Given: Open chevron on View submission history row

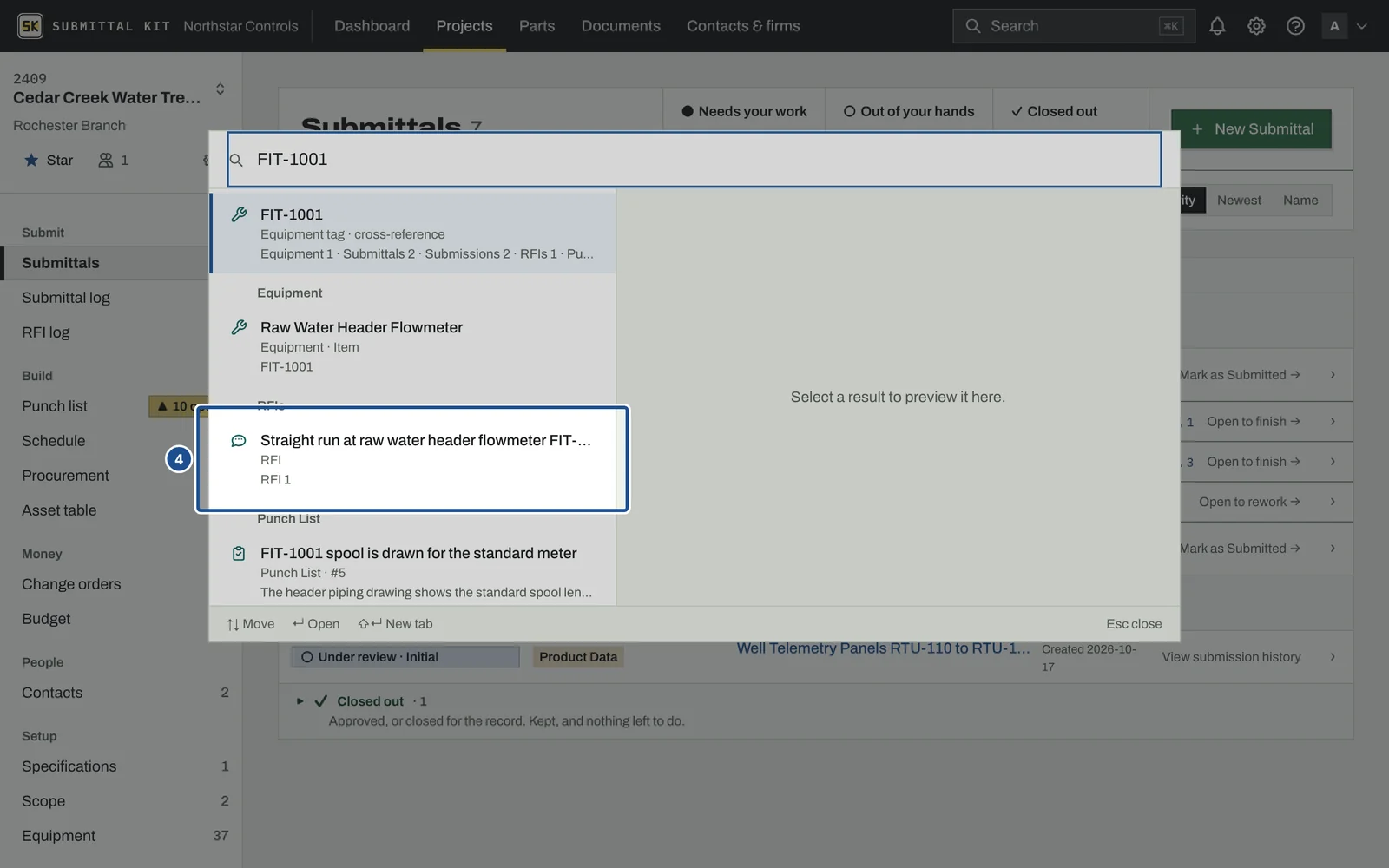Looking at the screenshot, I should [x=1333, y=657].
